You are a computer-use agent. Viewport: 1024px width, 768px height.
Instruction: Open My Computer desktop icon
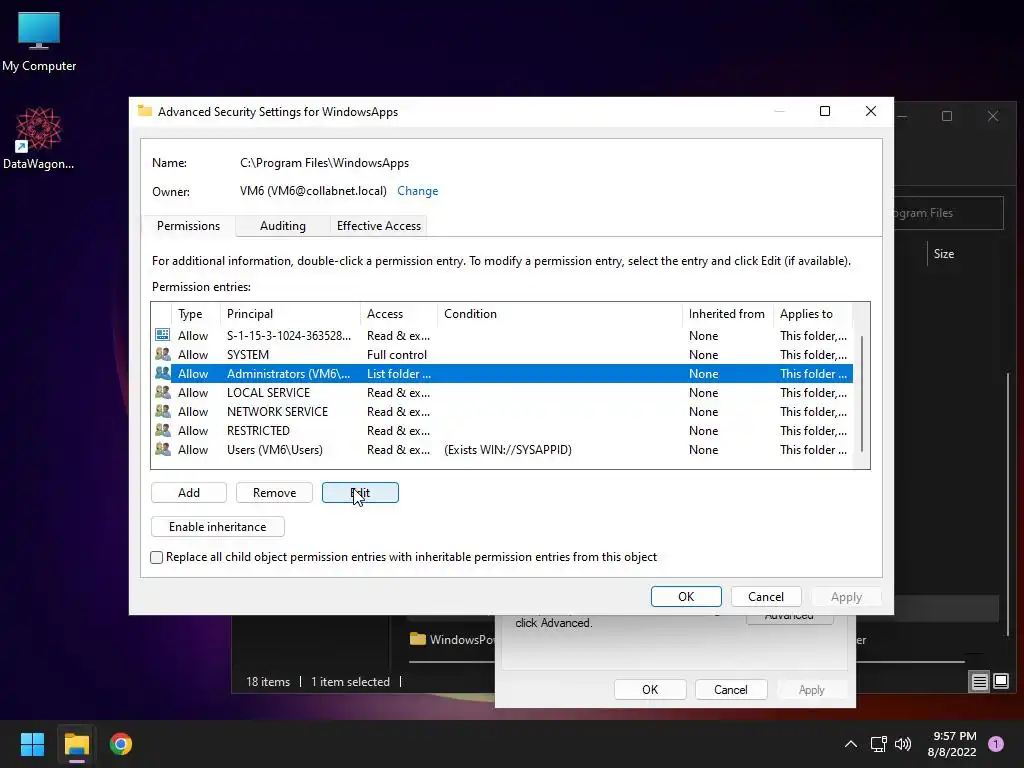(x=39, y=41)
